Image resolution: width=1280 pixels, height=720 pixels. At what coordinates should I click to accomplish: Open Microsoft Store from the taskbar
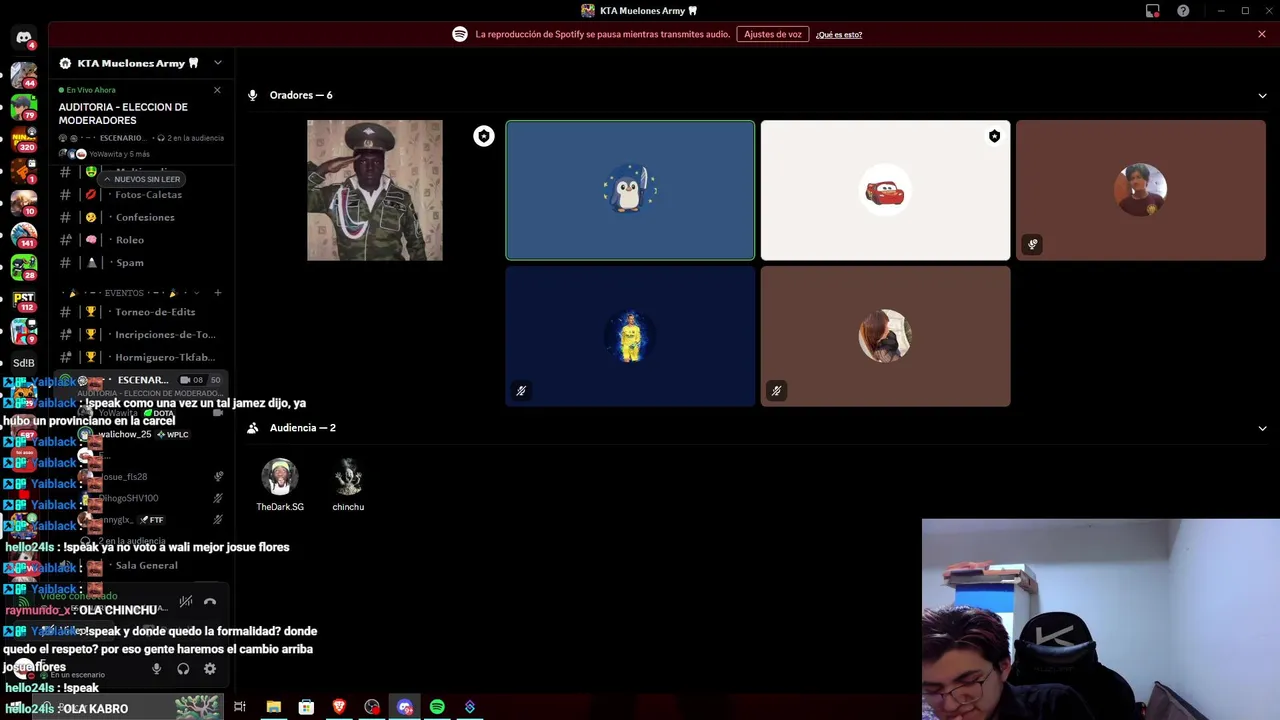306,707
